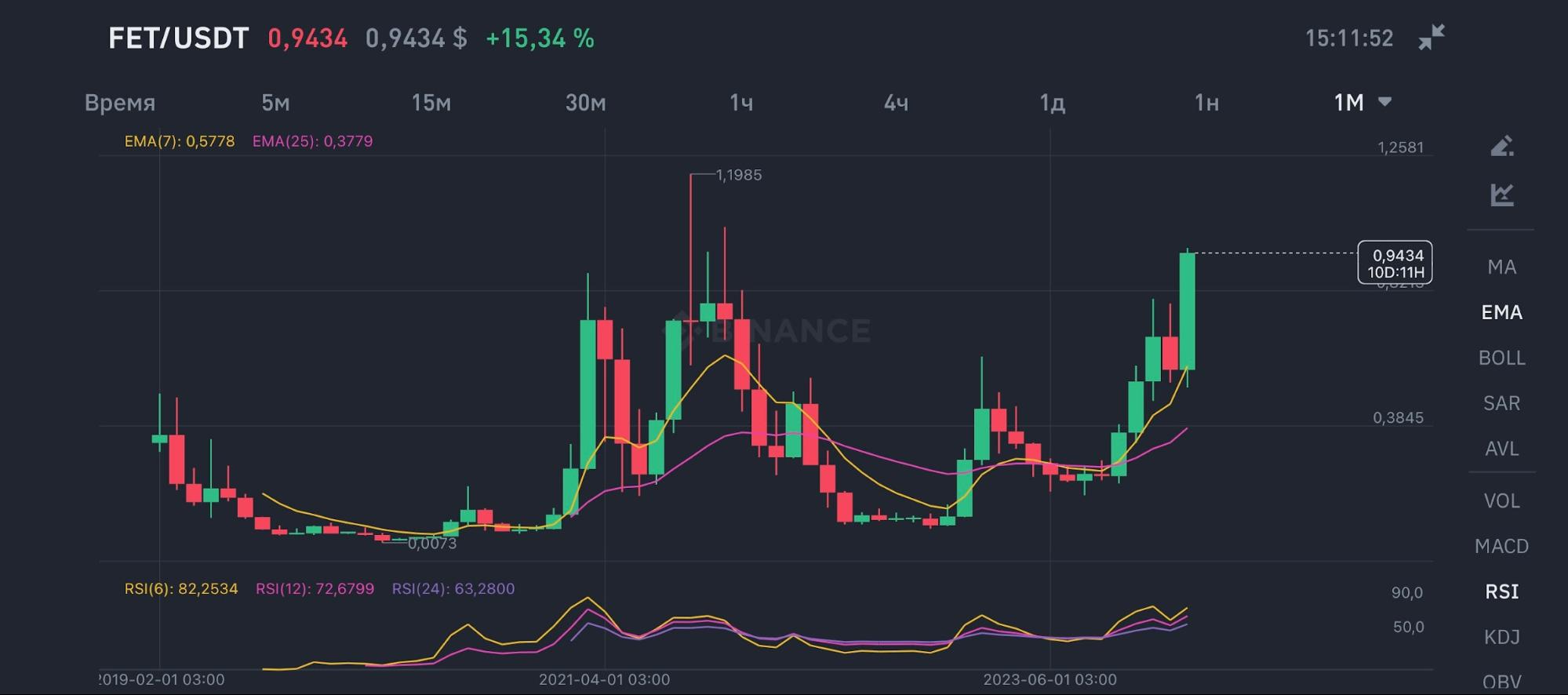Click the FET/USDT pair title

178,38
